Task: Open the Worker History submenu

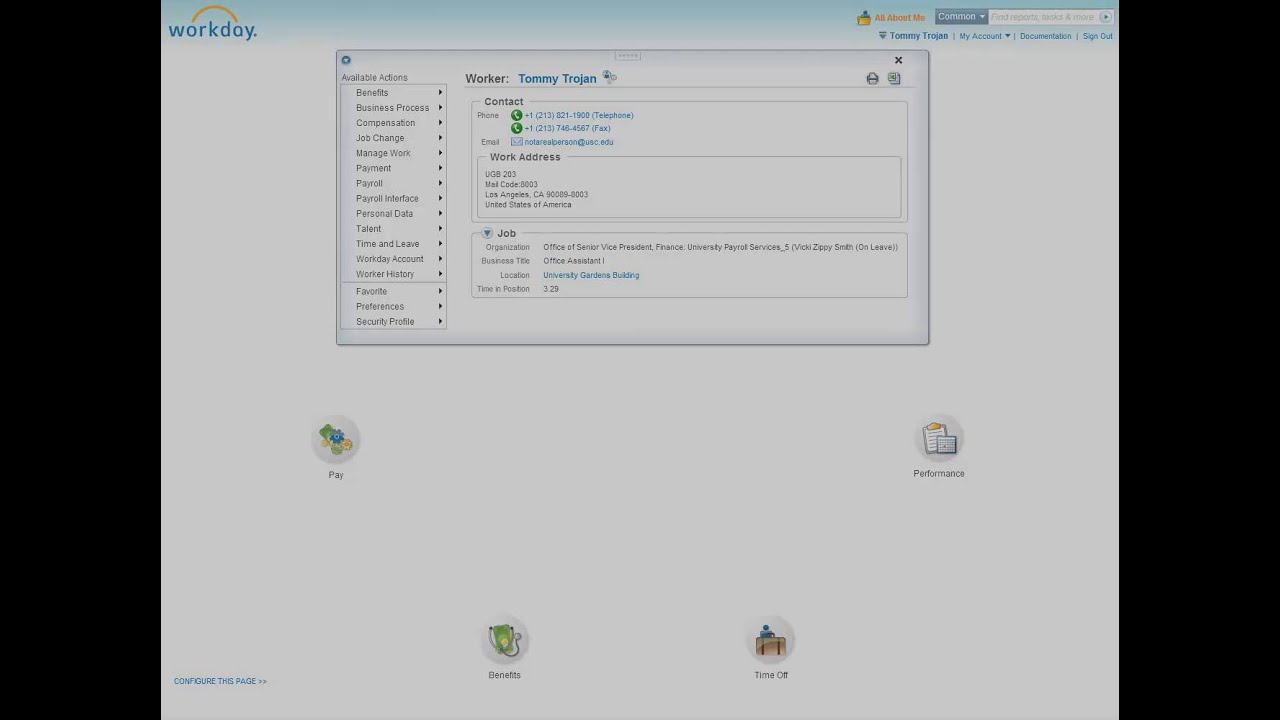Action: 393,274
